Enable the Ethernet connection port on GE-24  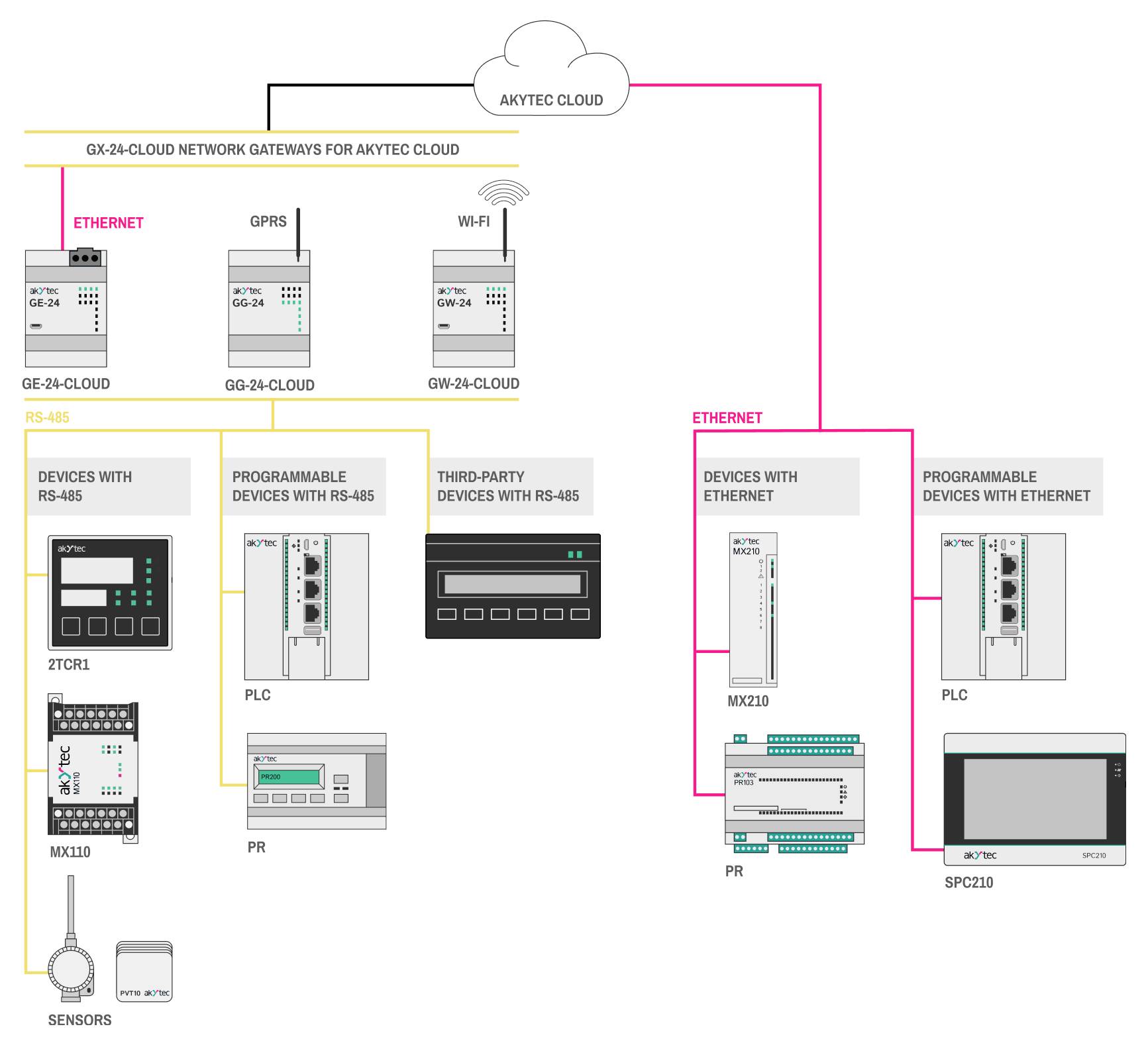[84, 257]
